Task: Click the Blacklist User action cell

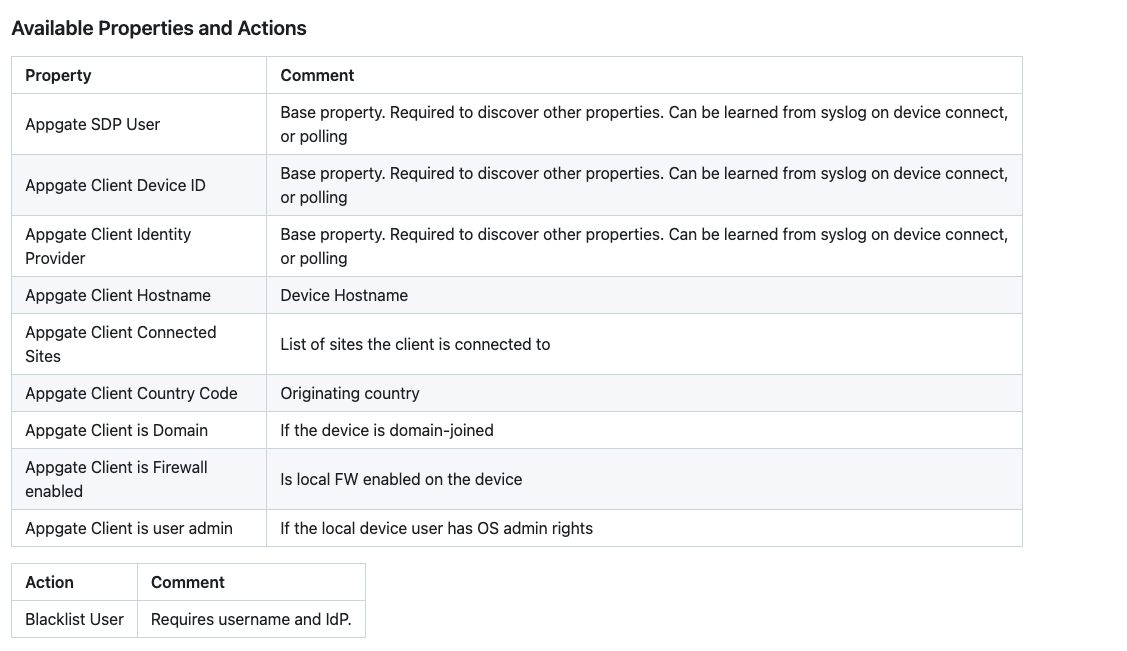Action: click(x=74, y=619)
